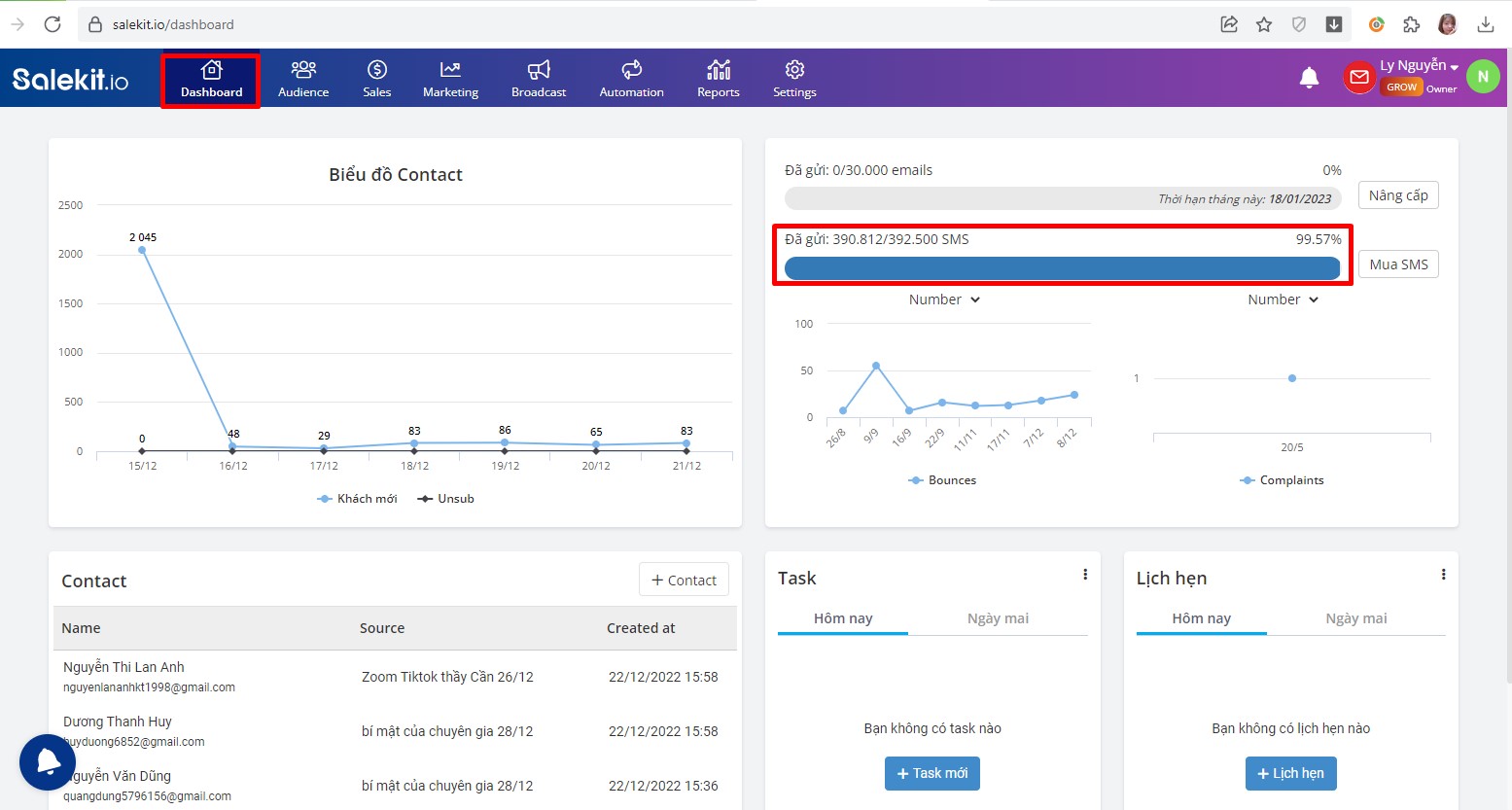The height and width of the screenshot is (810, 1512).
Task: Click the site lock icon
Action: click(94, 24)
